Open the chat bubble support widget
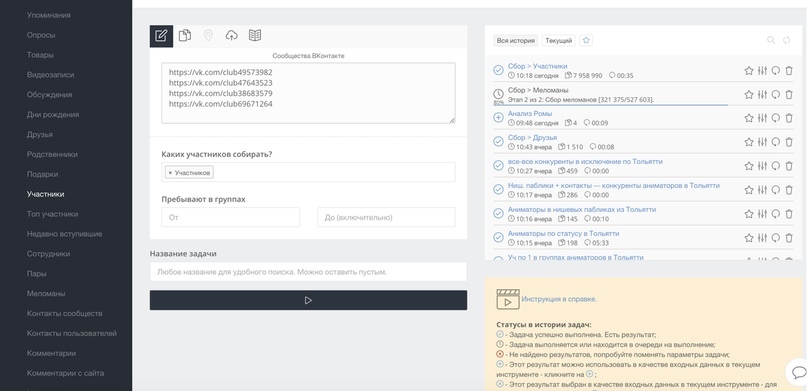This screenshot has height=391, width=807. [x=798, y=372]
